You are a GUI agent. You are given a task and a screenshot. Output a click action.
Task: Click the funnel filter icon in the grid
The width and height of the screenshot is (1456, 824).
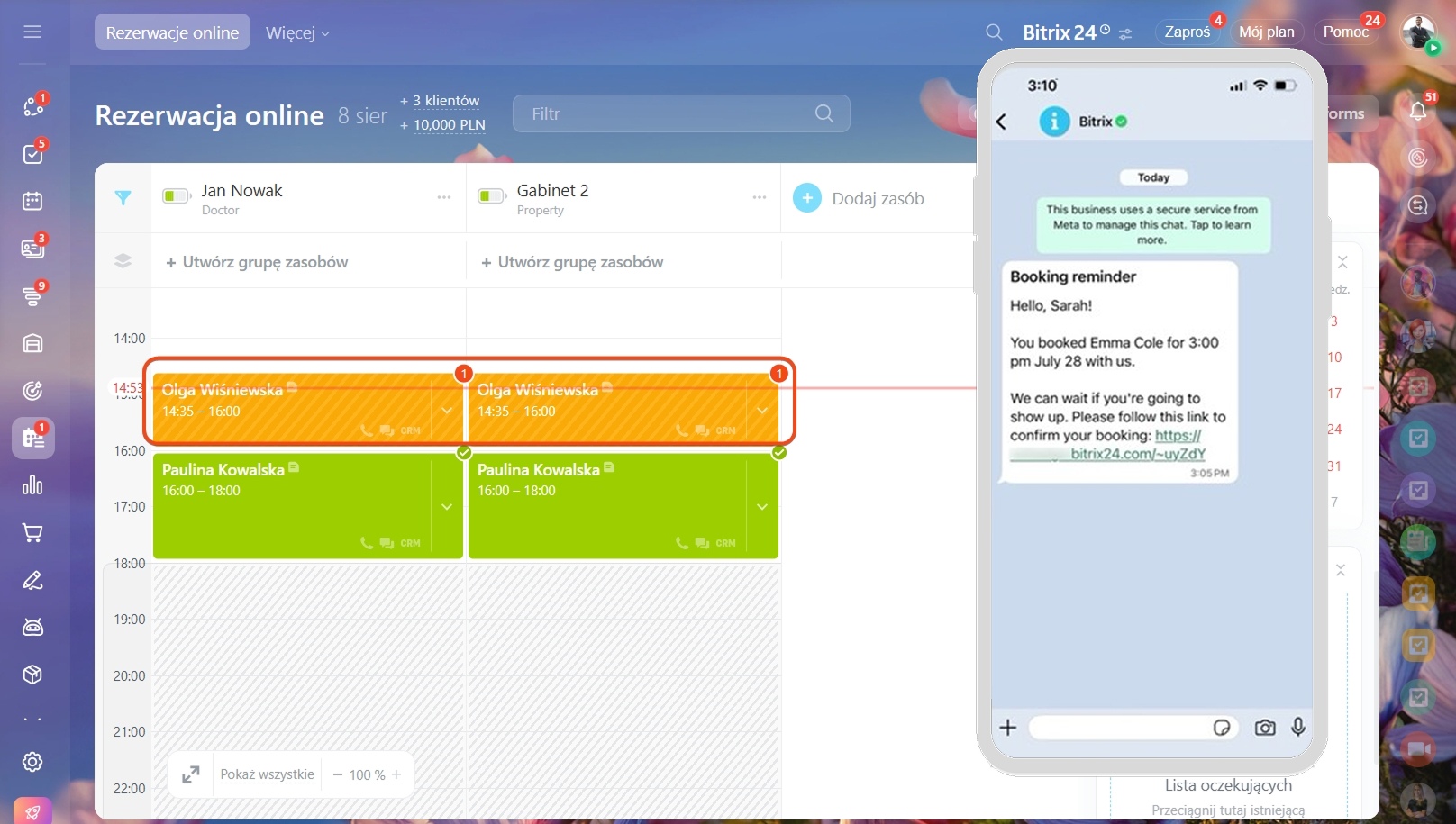point(123,198)
